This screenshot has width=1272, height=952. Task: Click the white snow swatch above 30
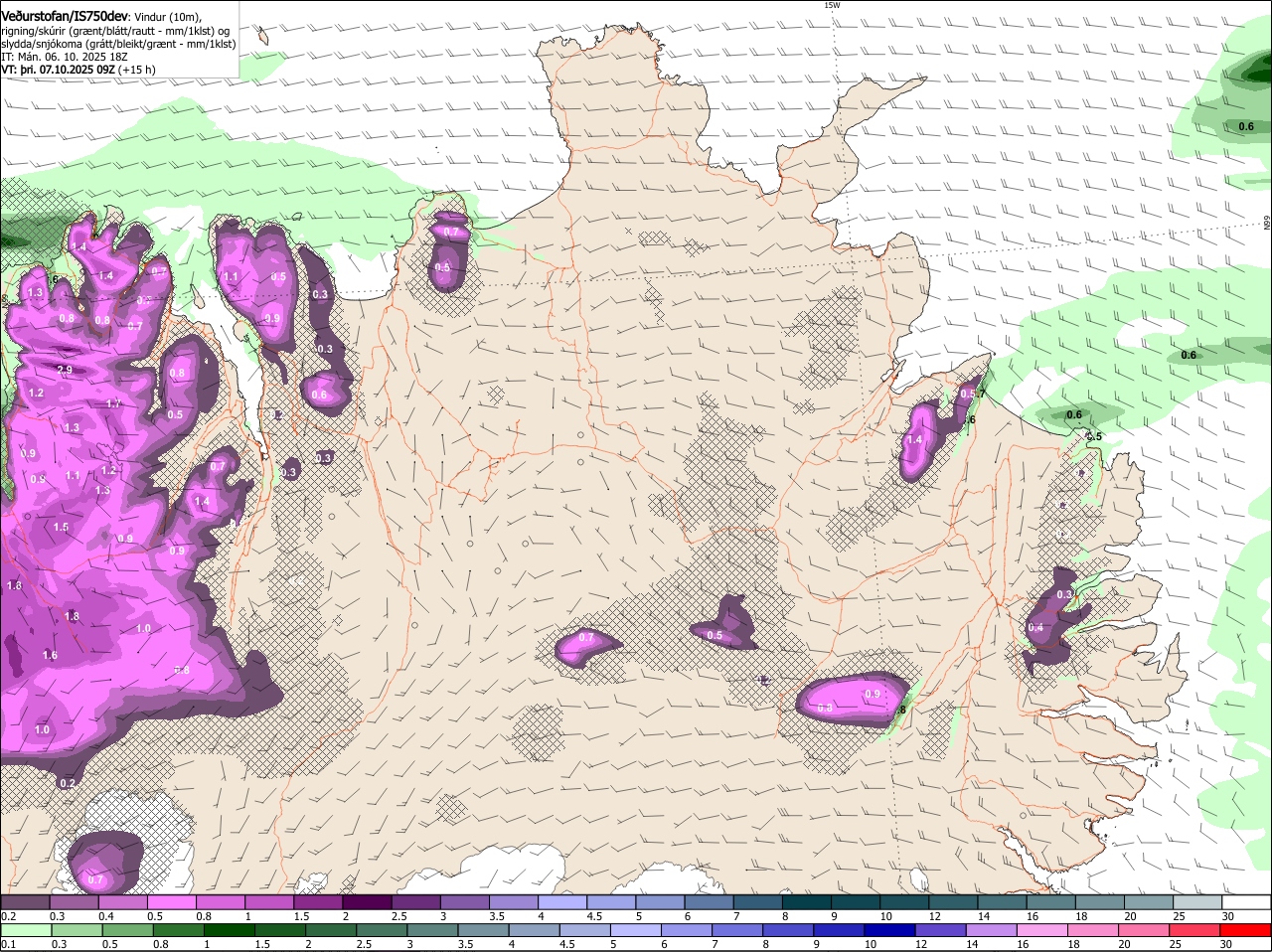(x=1246, y=902)
